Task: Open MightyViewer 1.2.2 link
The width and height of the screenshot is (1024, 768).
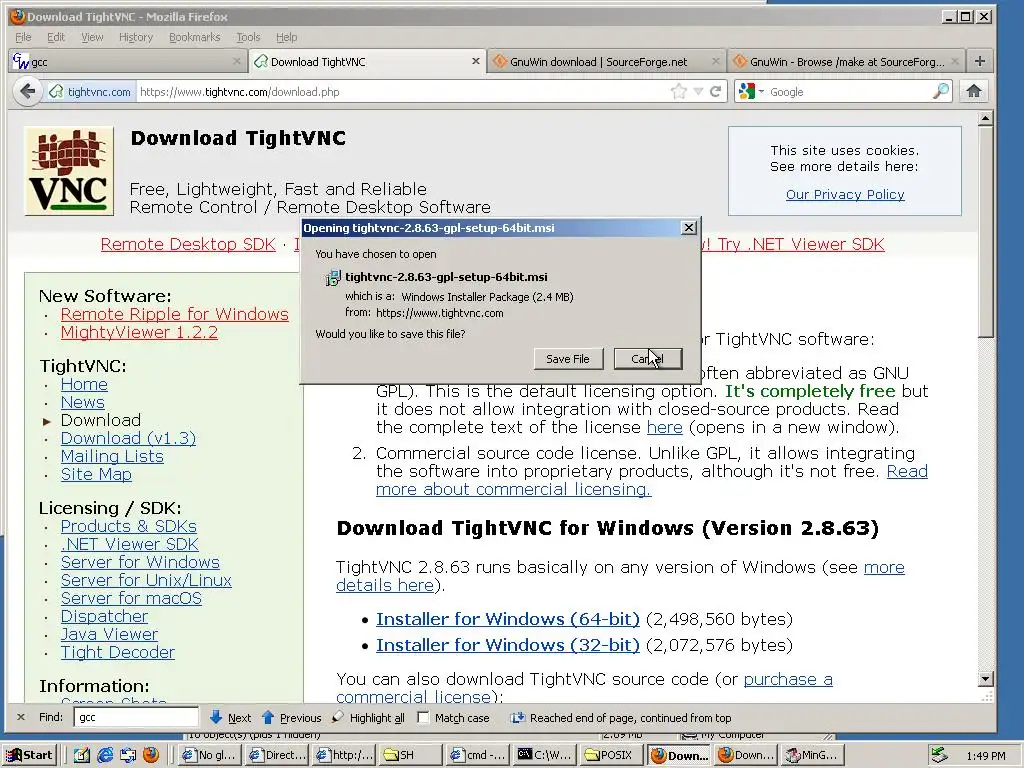Action: 139,332
